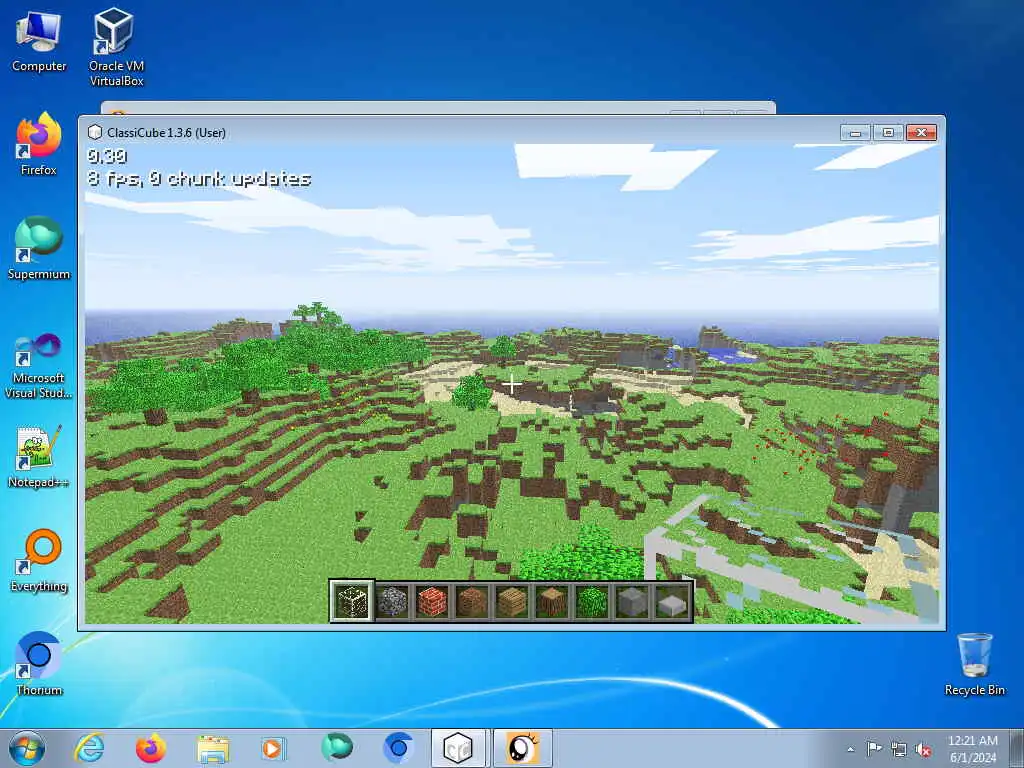Select the Oracle VM VirtualBox desktop shortcut

pyautogui.click(x=116, y=47)
